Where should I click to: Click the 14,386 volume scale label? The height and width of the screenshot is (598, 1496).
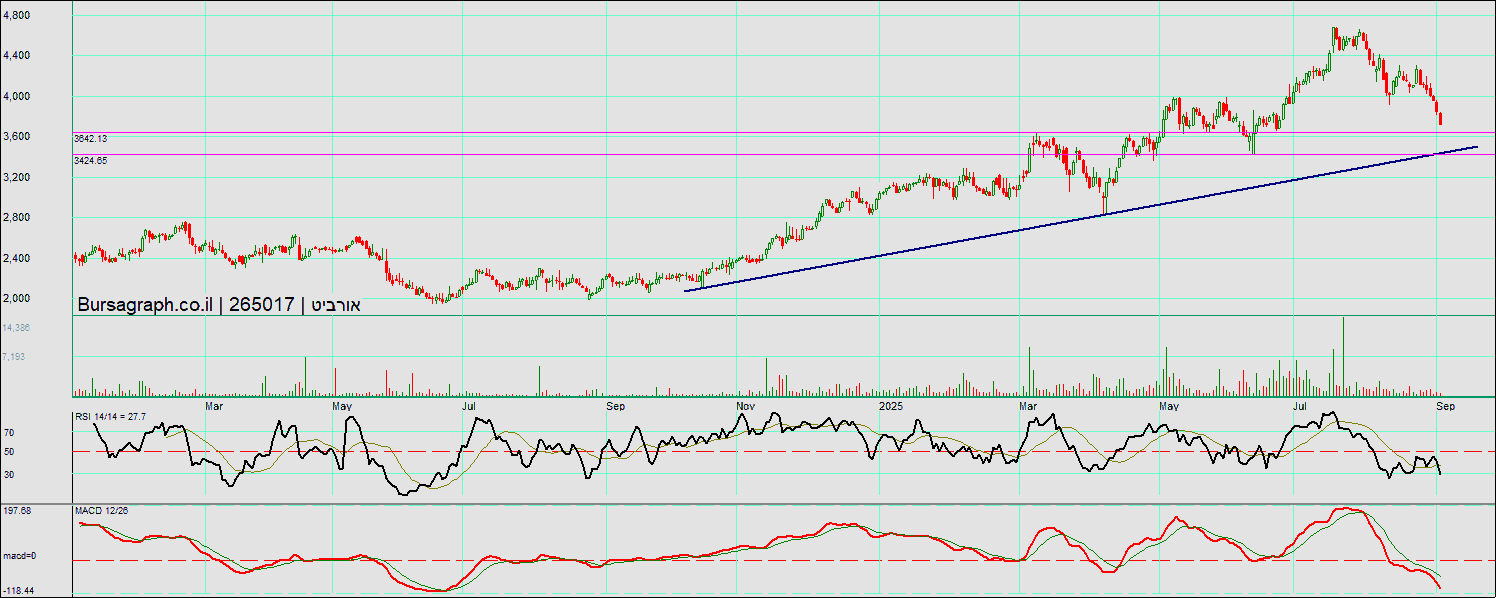pyautogui.click(x=16, y=328)
